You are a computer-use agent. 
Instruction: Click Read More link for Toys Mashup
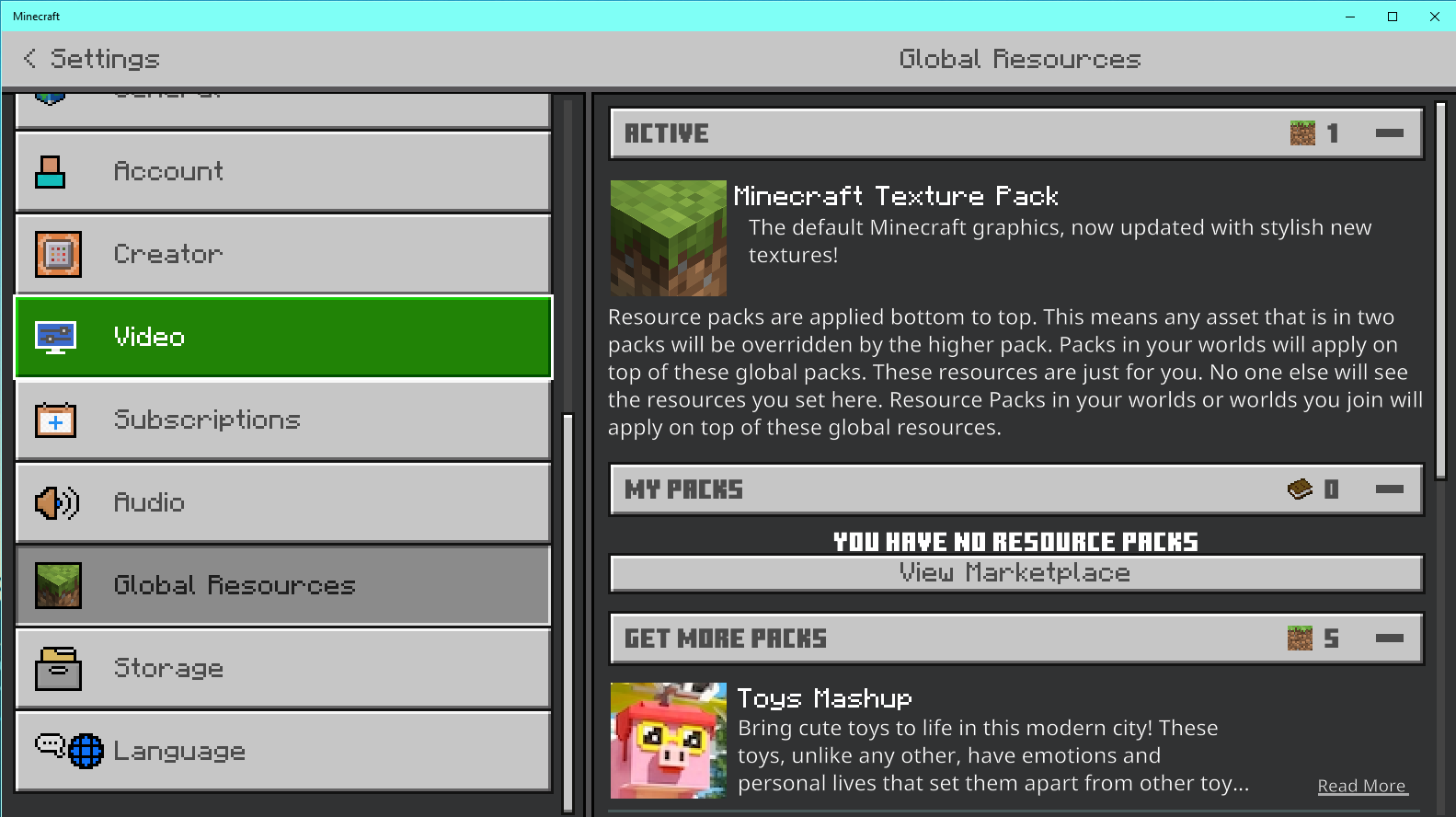click(1361, 786)
